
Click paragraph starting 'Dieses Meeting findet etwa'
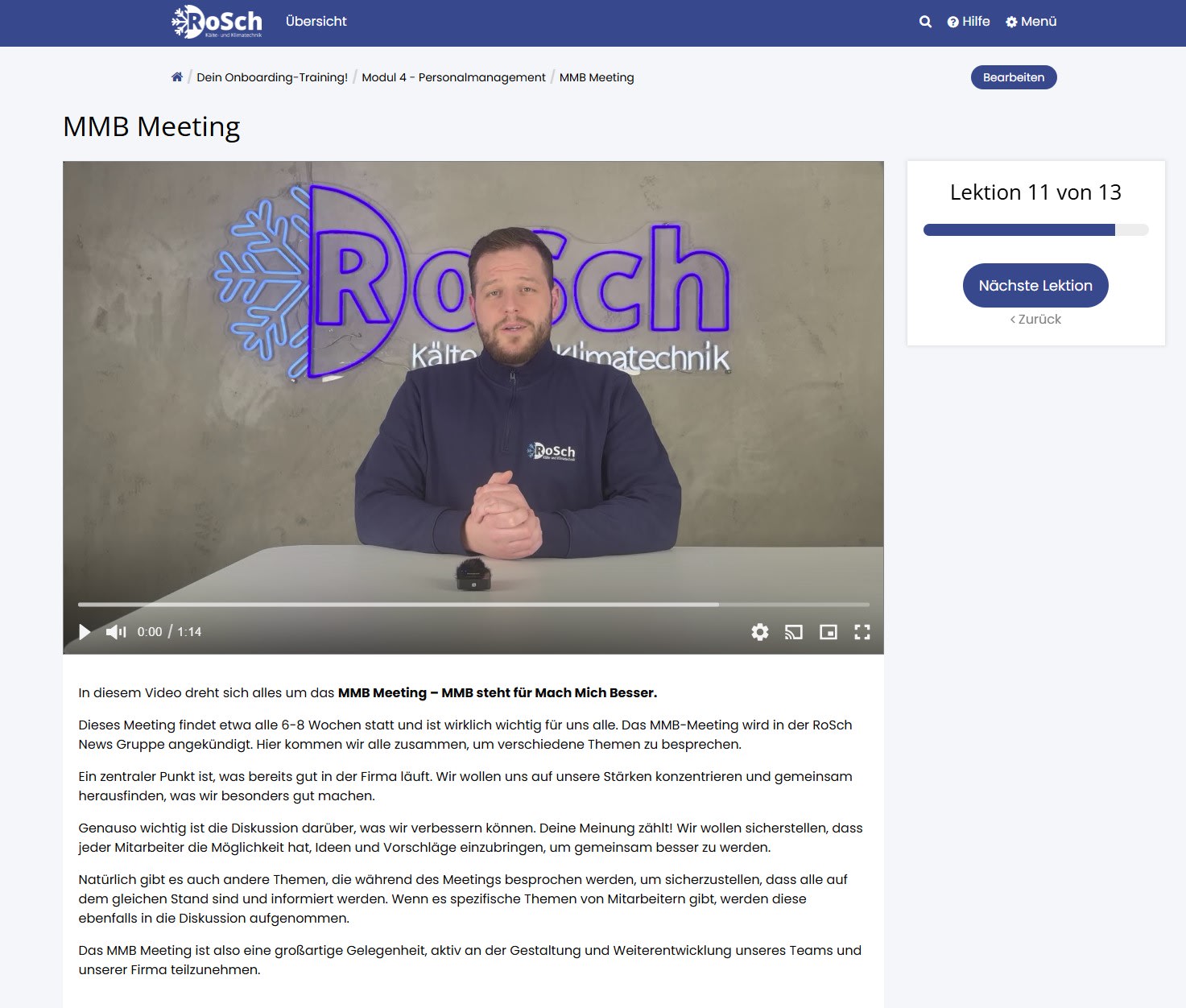click(x=465, y=734)
